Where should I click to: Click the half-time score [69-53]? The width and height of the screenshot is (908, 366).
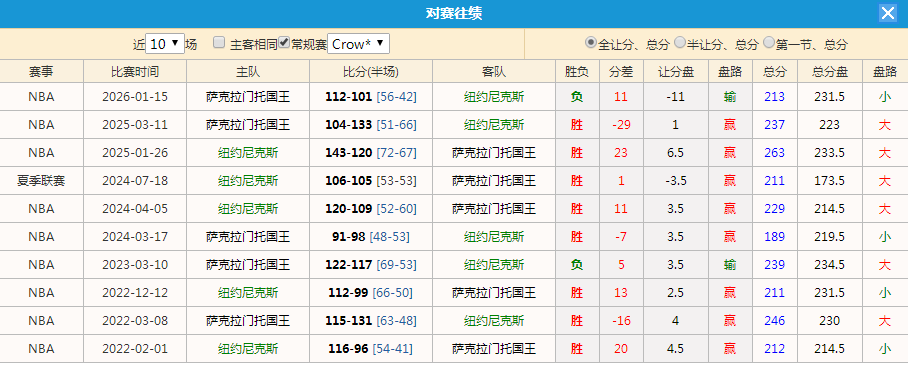coord(396,265)
